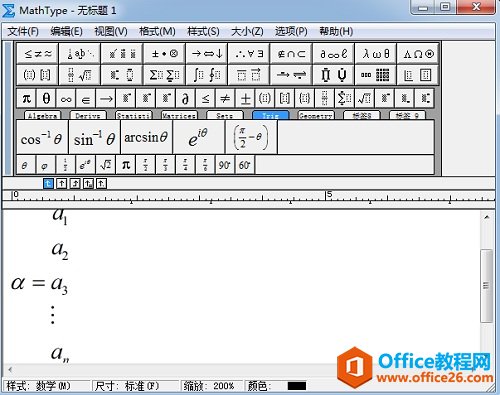Insert 60° from the small Trig bar
Viewport: 500px width, 395px height.
point(245,165)
